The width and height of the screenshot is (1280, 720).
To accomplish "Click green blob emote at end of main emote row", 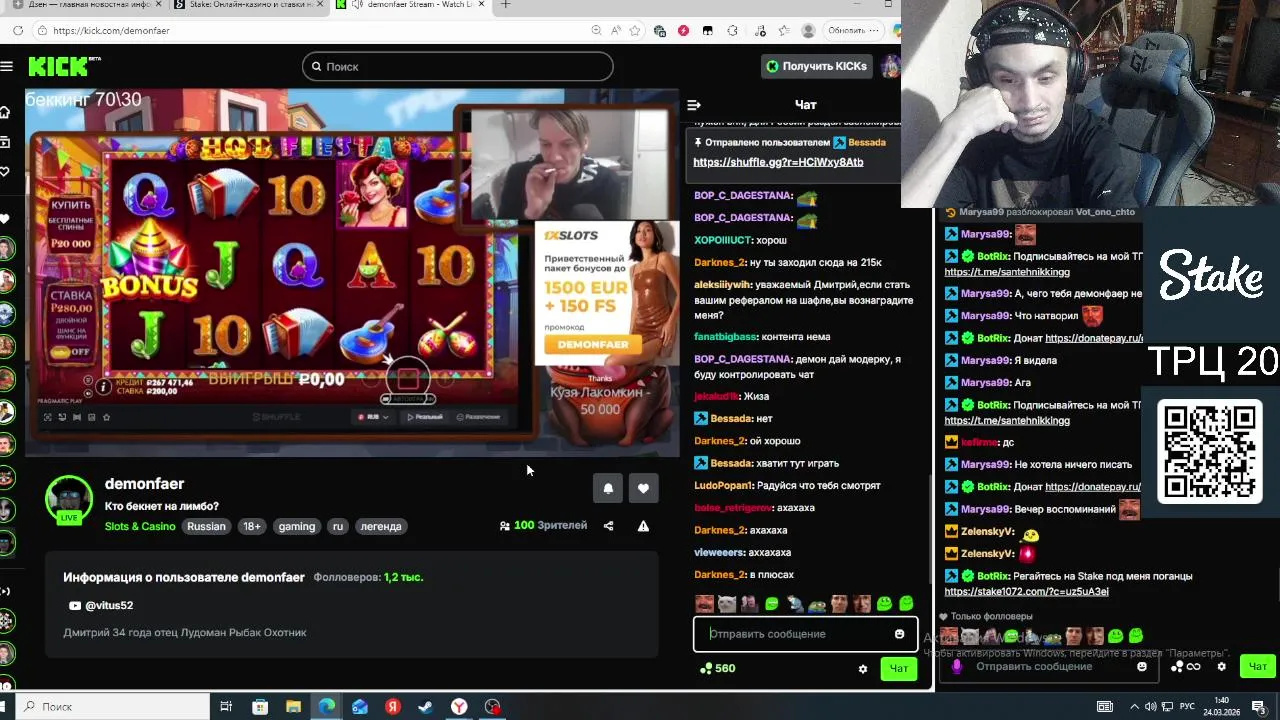I will pos(906,604).
